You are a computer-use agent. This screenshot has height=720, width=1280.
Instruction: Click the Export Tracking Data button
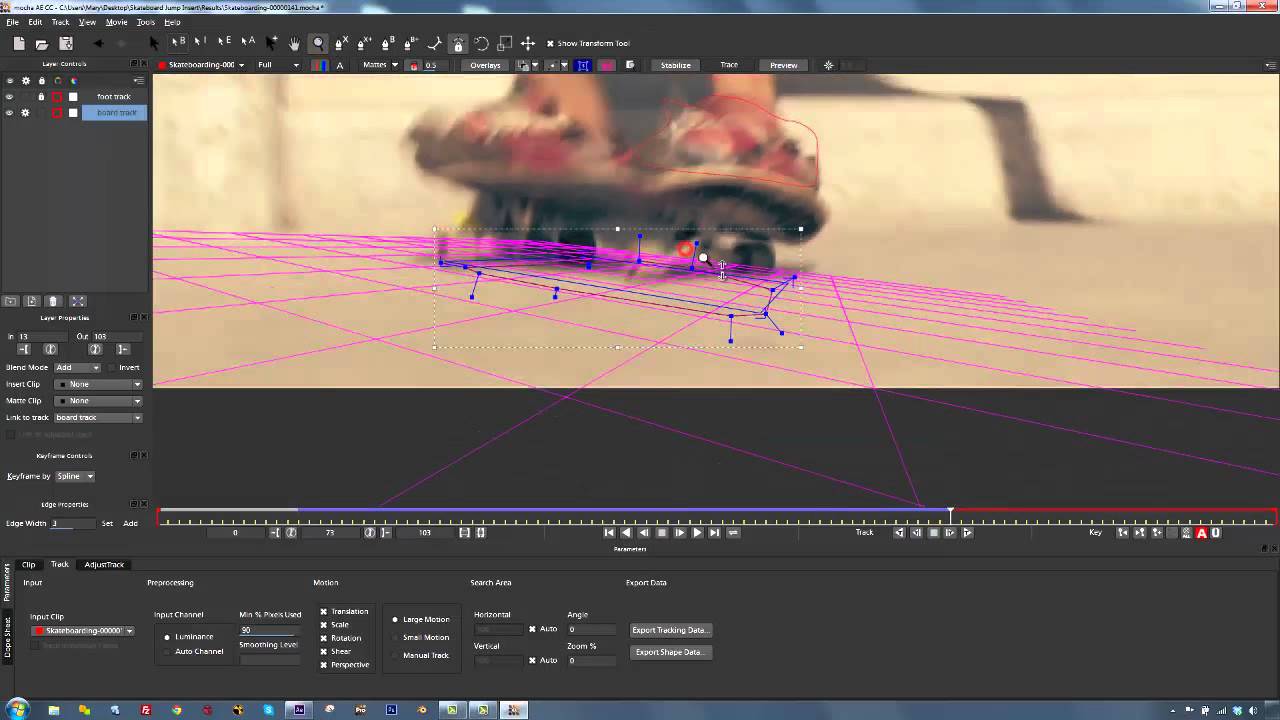(670, 630)
